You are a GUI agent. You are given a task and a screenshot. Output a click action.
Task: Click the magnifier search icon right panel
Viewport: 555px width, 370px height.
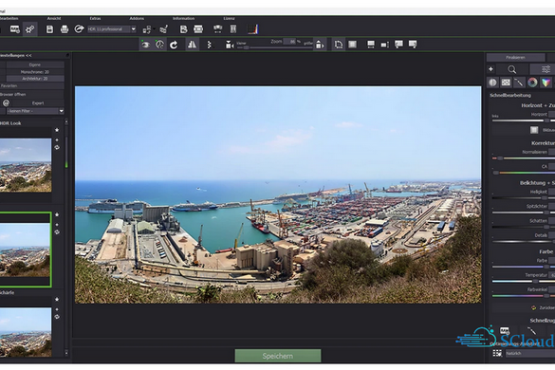[x=512, y=69]
